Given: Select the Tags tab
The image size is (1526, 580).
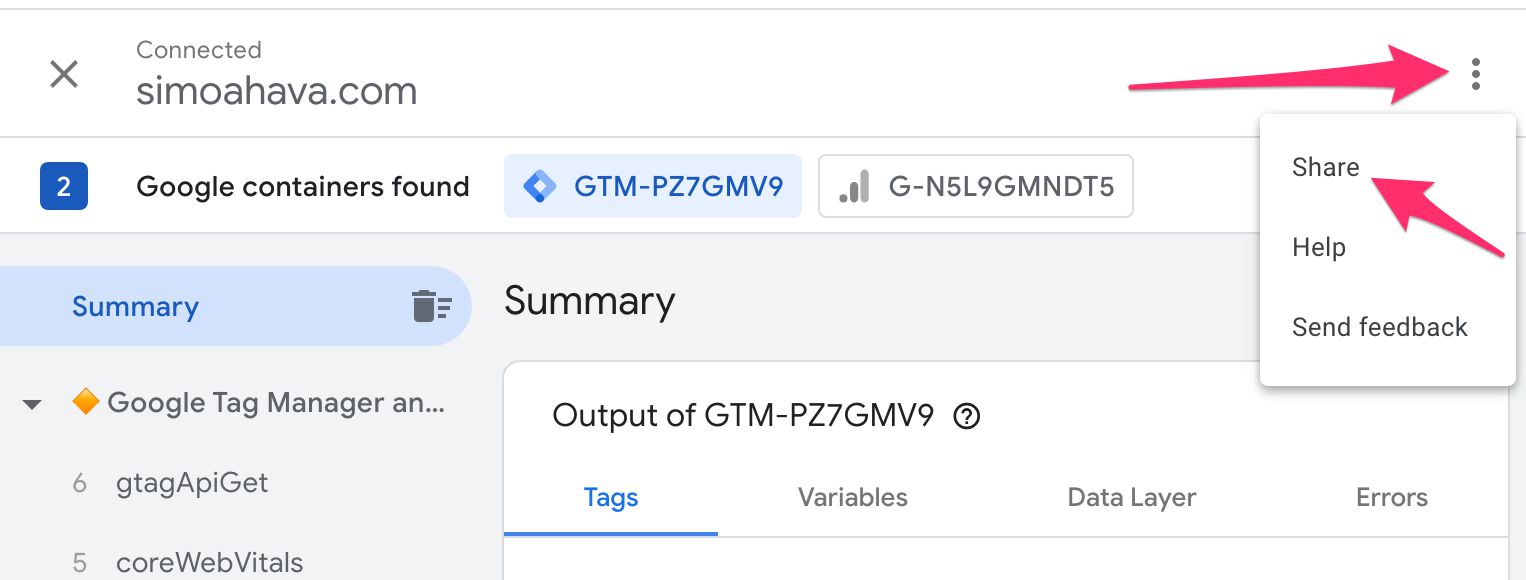Looking at the screenshot, I should click(x=611, y=498).
